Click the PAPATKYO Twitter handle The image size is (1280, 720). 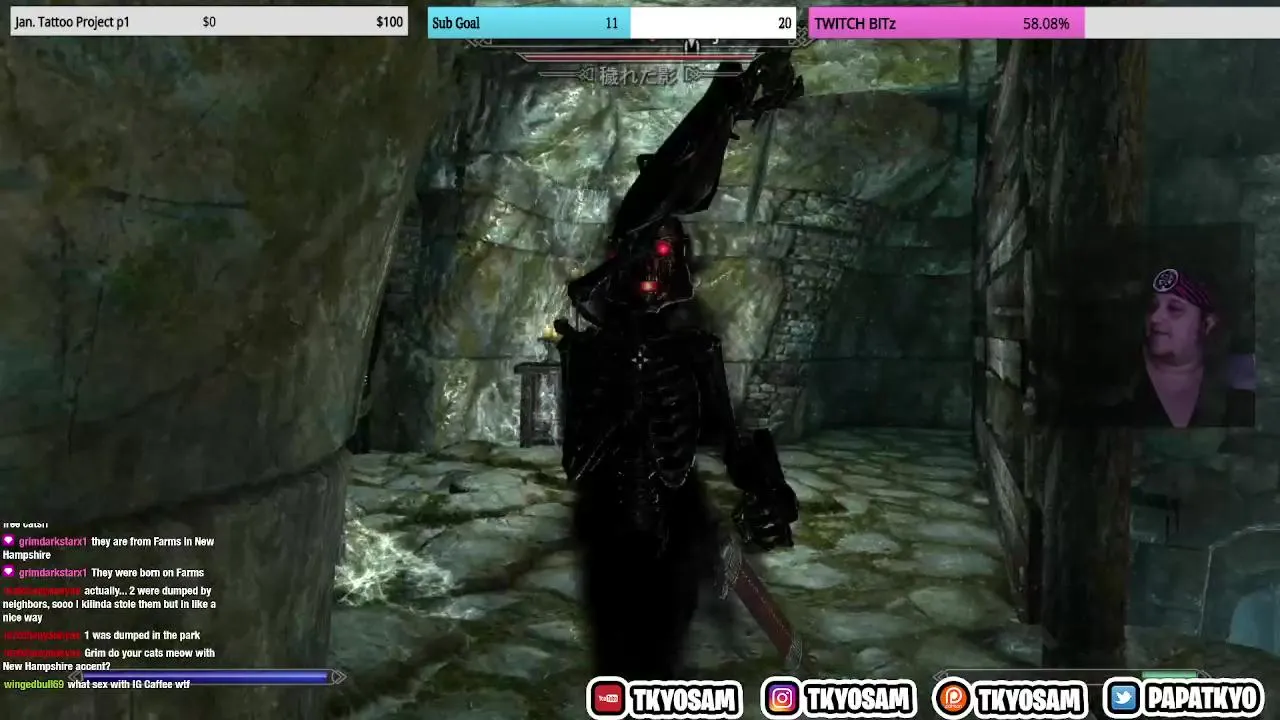click(1203, 699)
